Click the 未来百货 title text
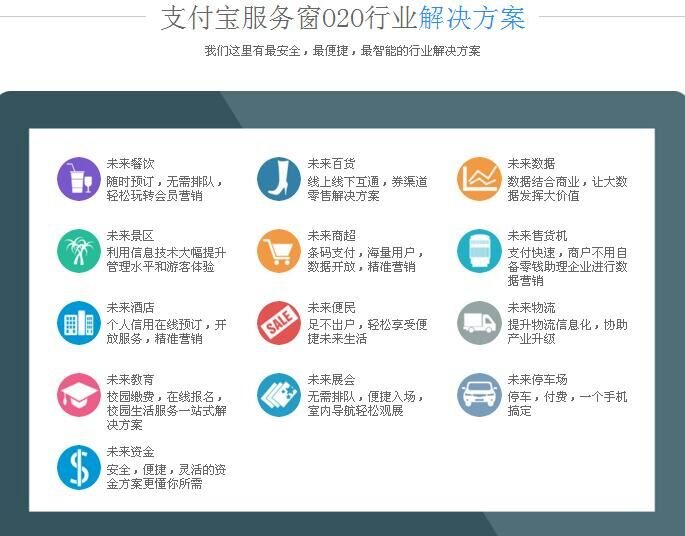 tap(331, 164)
